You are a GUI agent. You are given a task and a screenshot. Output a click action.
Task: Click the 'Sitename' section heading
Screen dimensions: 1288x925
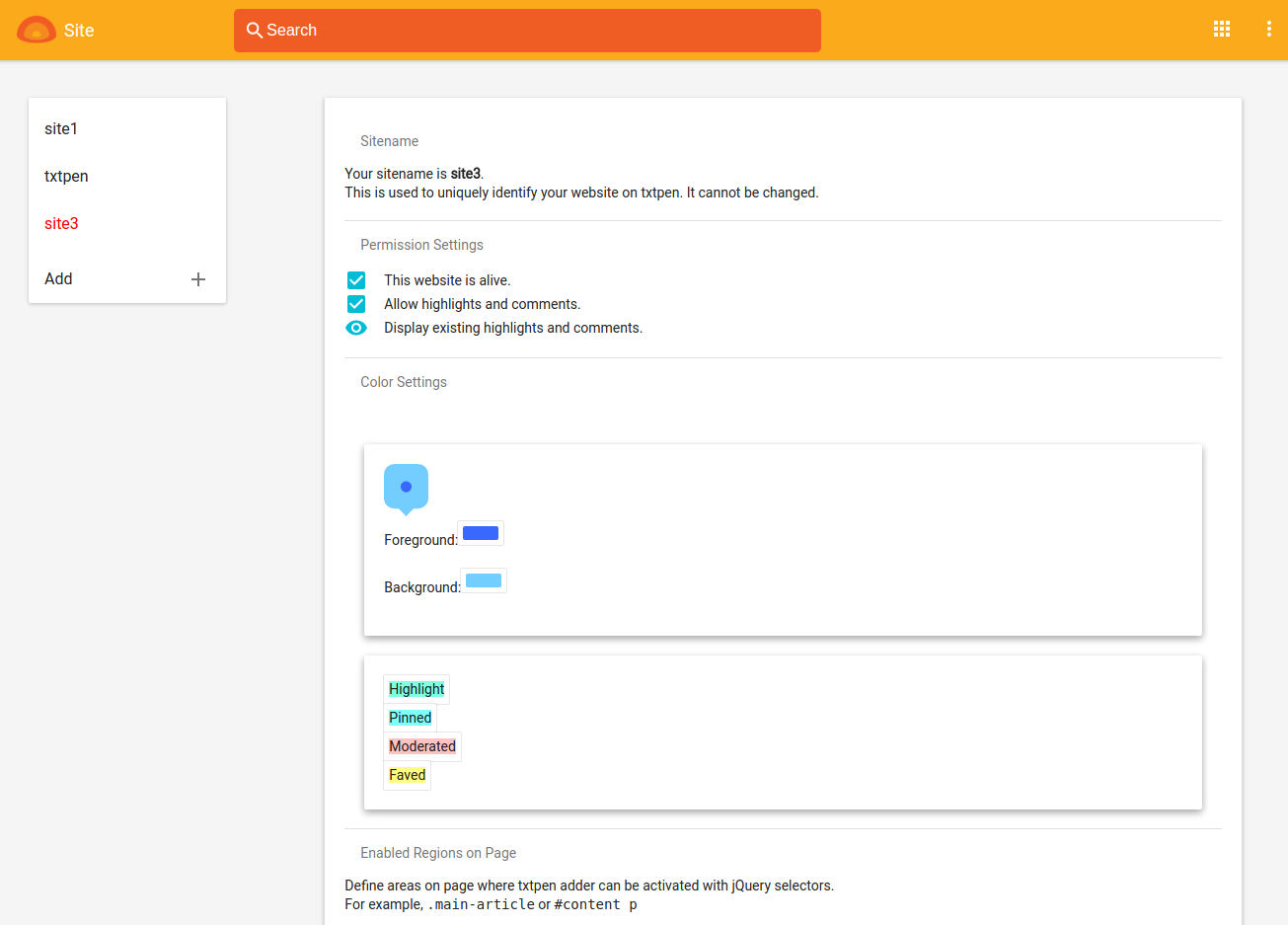pos(389,141)
